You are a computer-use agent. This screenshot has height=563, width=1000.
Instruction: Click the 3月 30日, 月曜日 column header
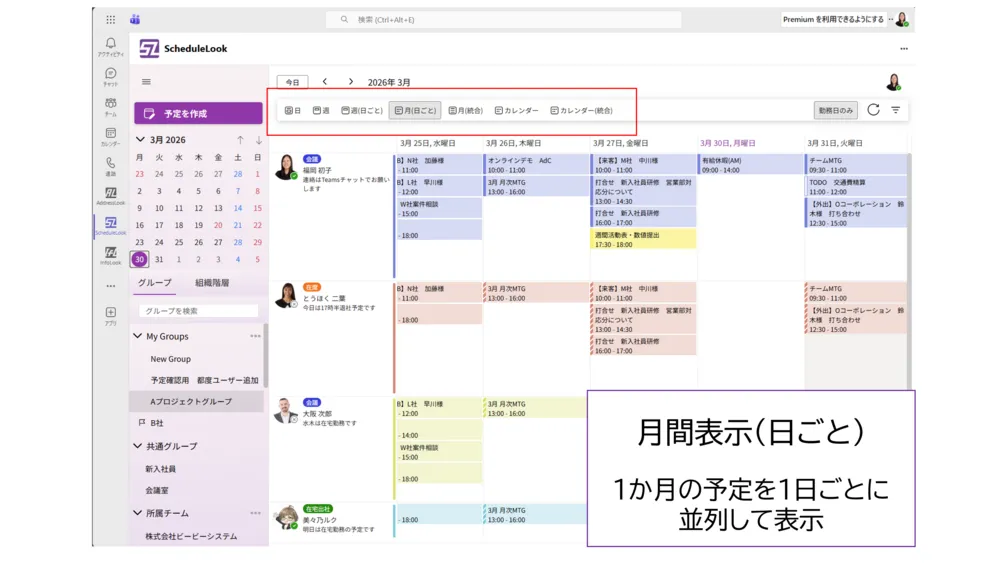coord(728,143)
